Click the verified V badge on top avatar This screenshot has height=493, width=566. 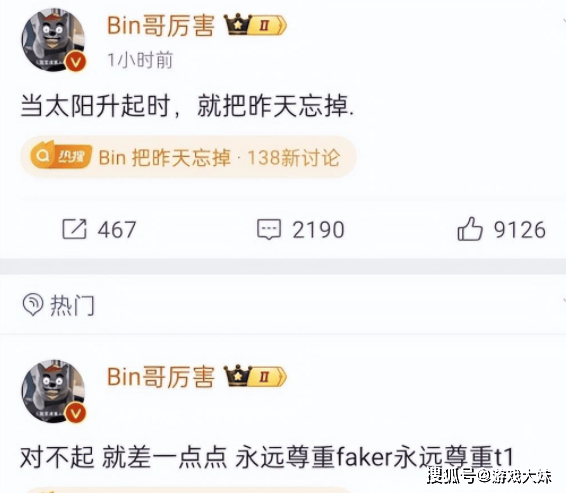(75, 62)
